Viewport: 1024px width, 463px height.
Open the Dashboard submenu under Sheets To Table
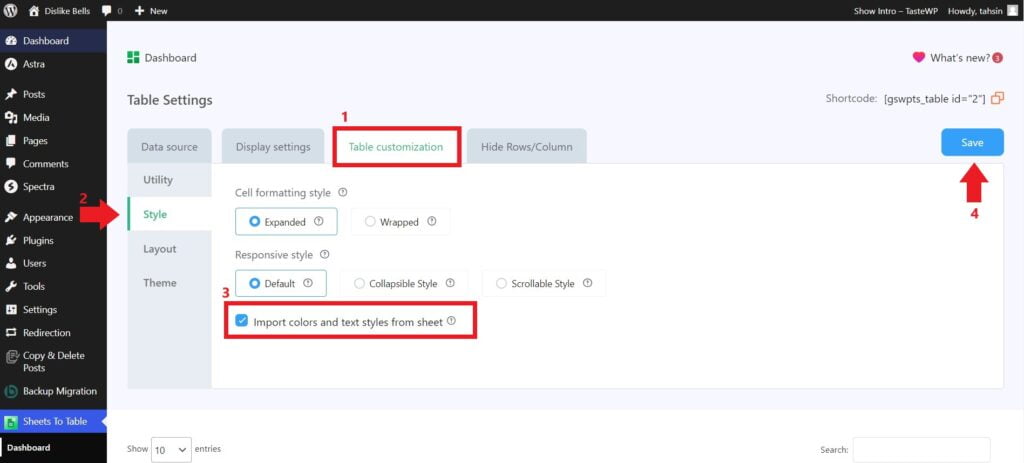tap(29, 447)
